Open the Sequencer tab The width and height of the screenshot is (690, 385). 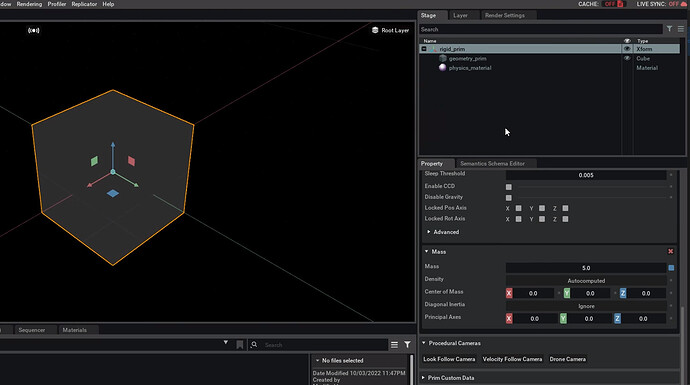[32, 330]
